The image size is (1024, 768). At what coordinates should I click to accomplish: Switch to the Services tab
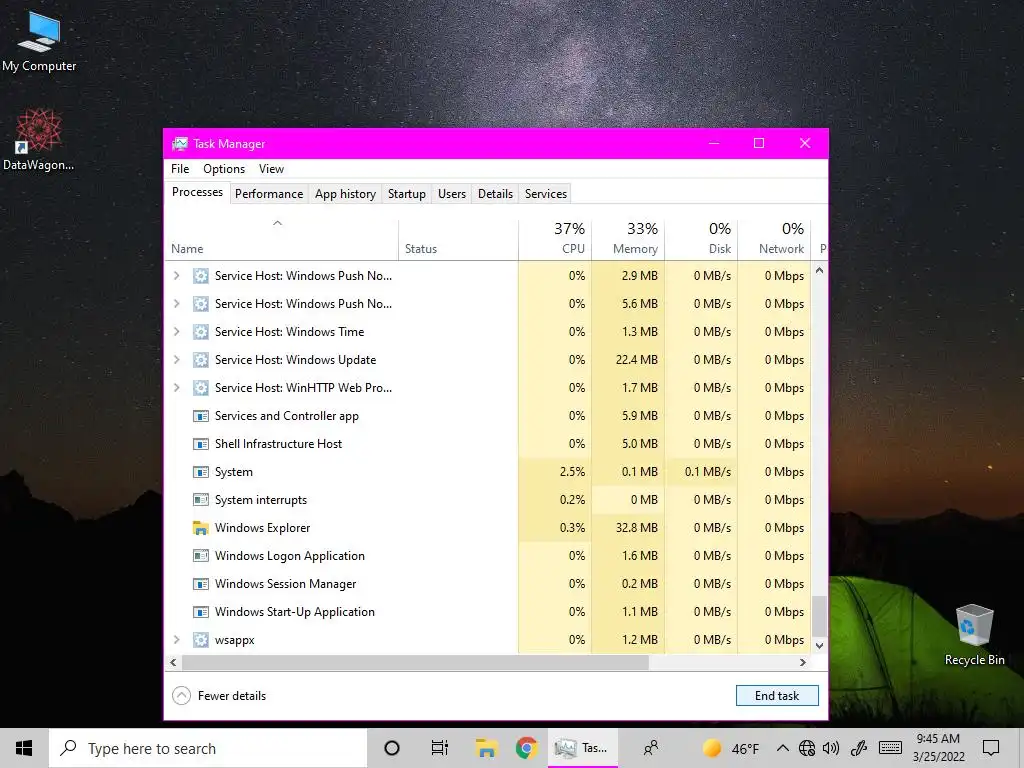coord(546,194)
